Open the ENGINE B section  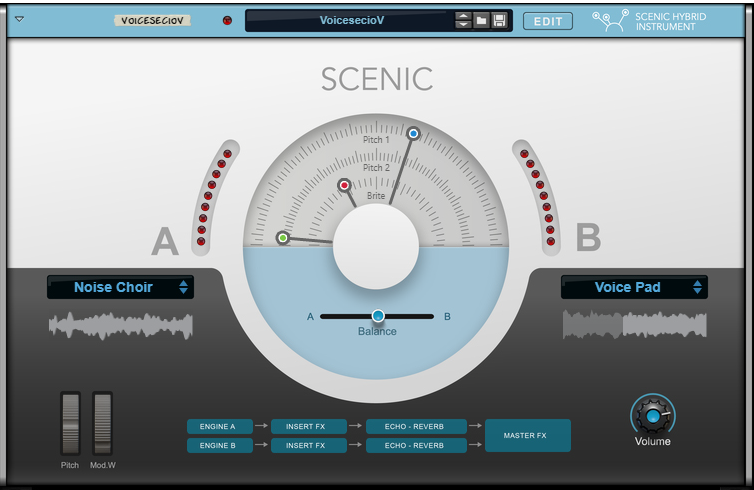[219, 445]
